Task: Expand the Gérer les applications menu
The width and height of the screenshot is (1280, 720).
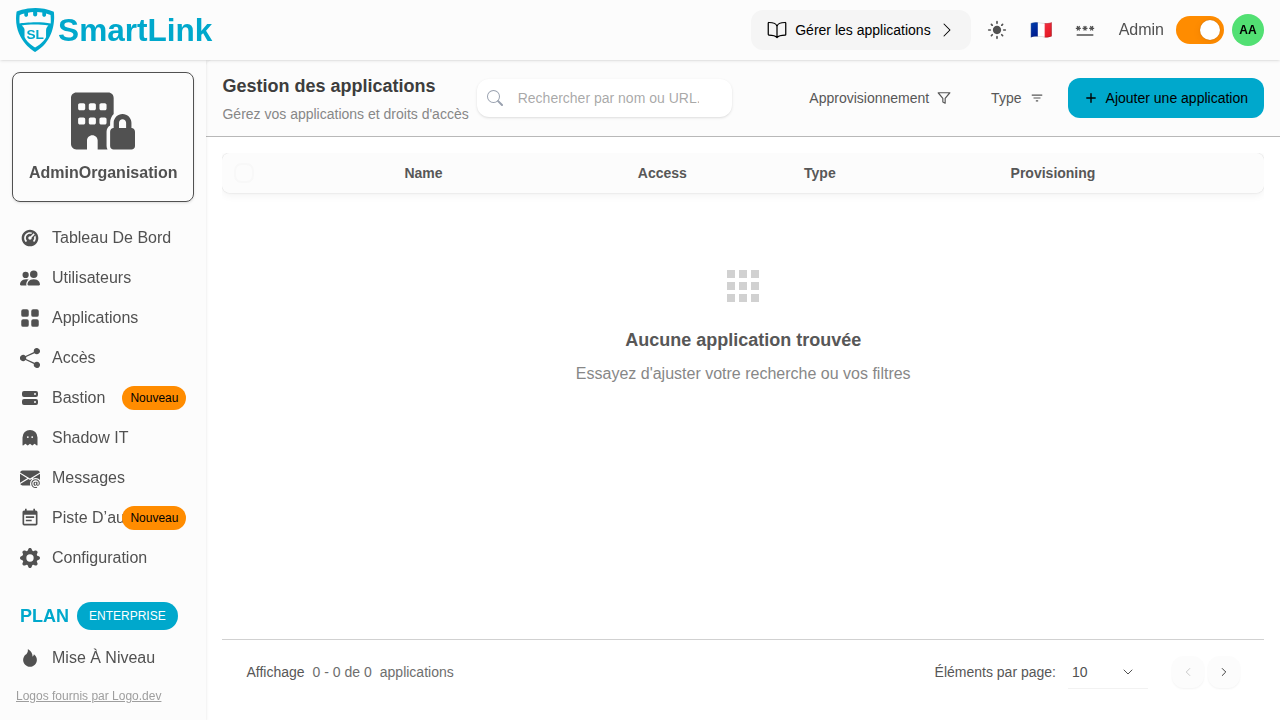Action: 860,30
